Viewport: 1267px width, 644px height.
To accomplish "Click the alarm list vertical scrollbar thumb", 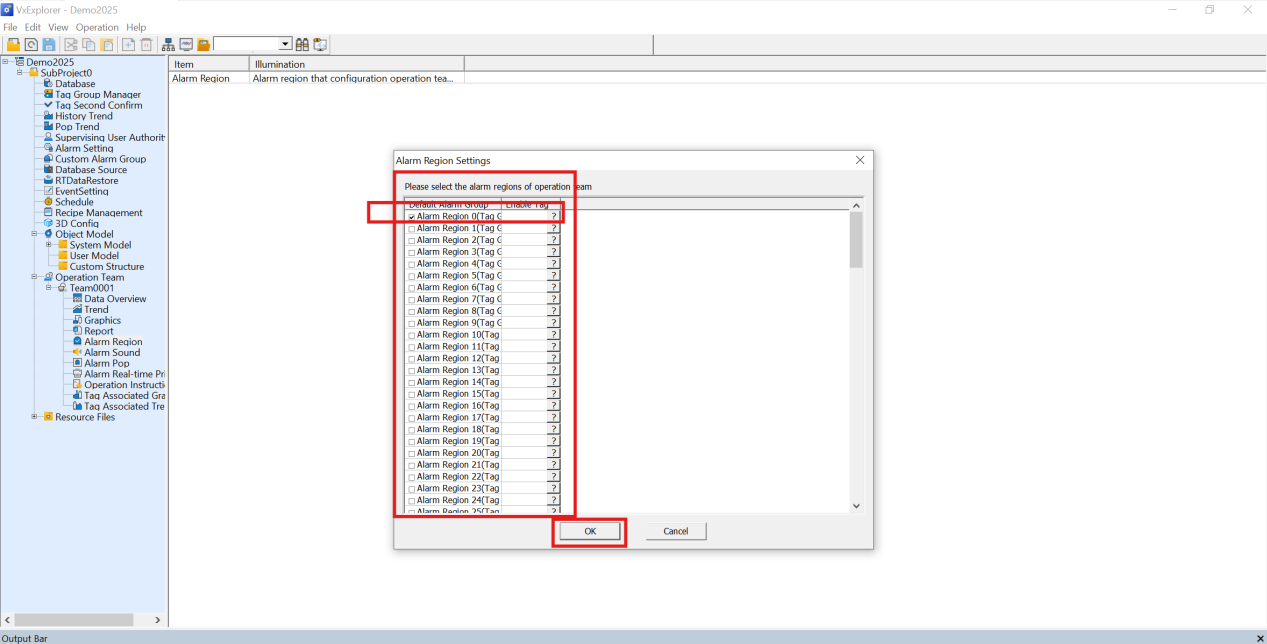I will point(856,240).
